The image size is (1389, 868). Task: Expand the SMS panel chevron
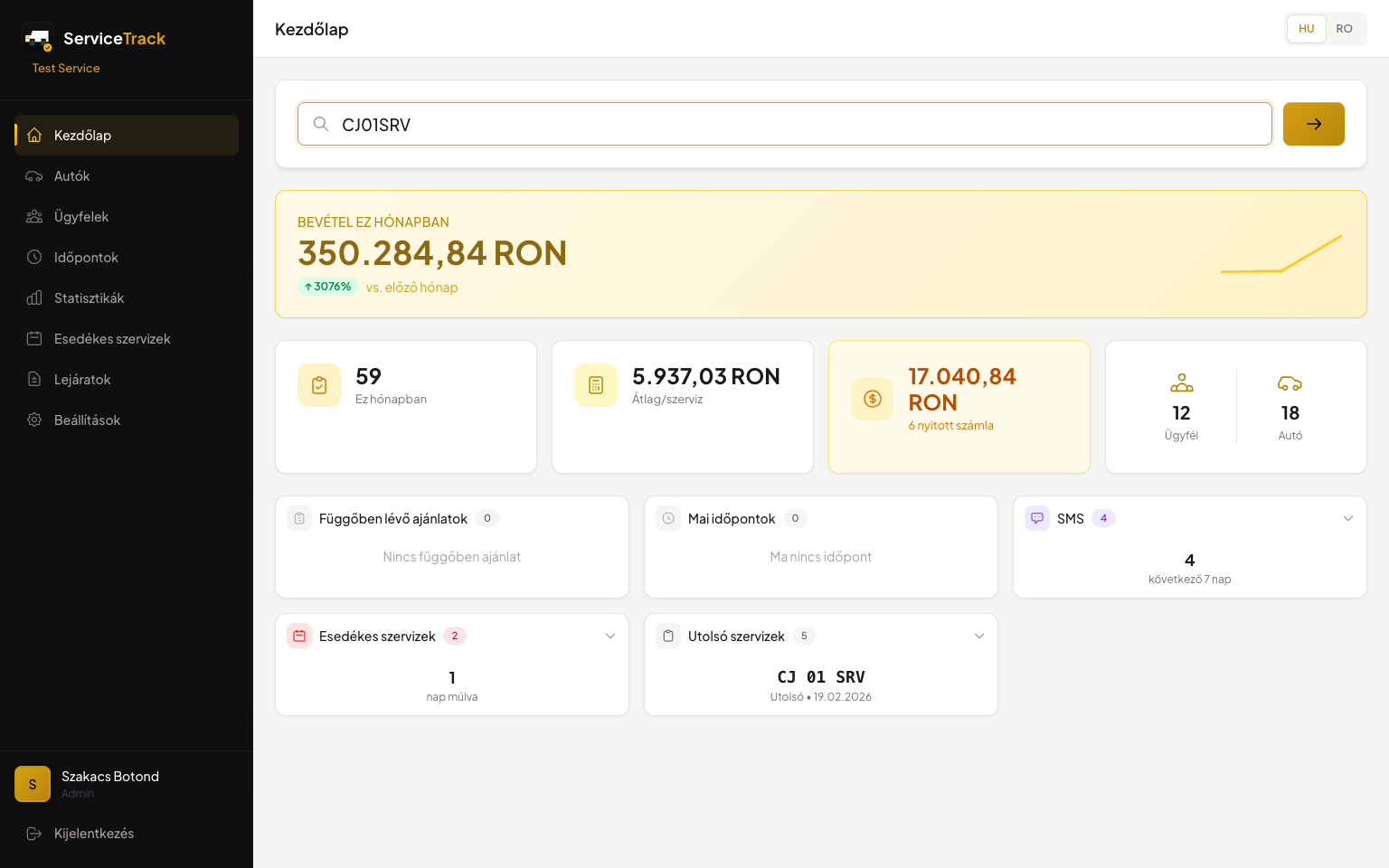pos(1347,518)
